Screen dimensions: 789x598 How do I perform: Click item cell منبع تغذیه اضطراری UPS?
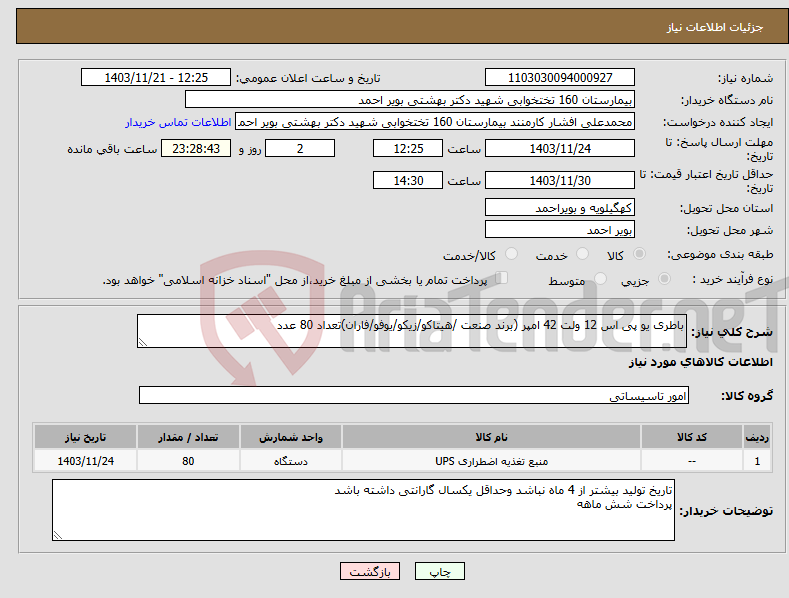[x=491, y=461]
